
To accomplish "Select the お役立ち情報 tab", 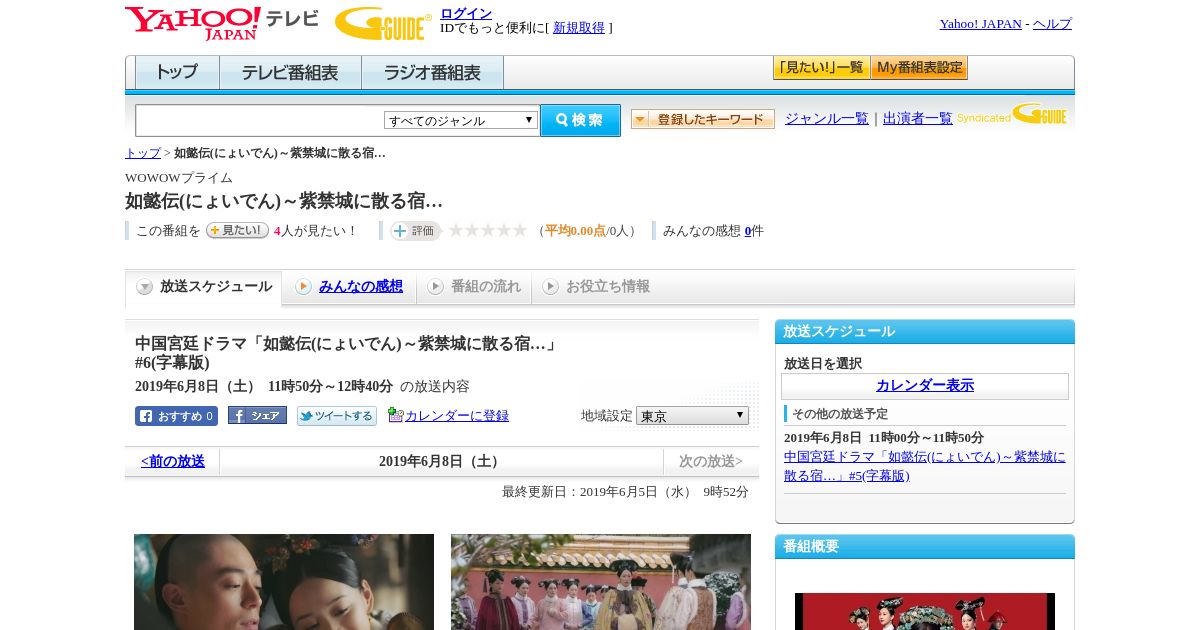I will [x=596, y=287].
